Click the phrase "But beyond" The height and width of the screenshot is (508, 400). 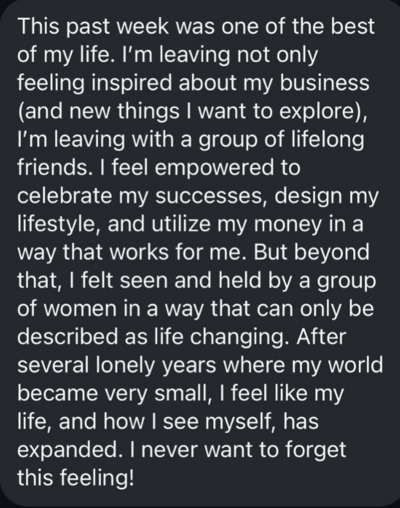coord(311,252)
